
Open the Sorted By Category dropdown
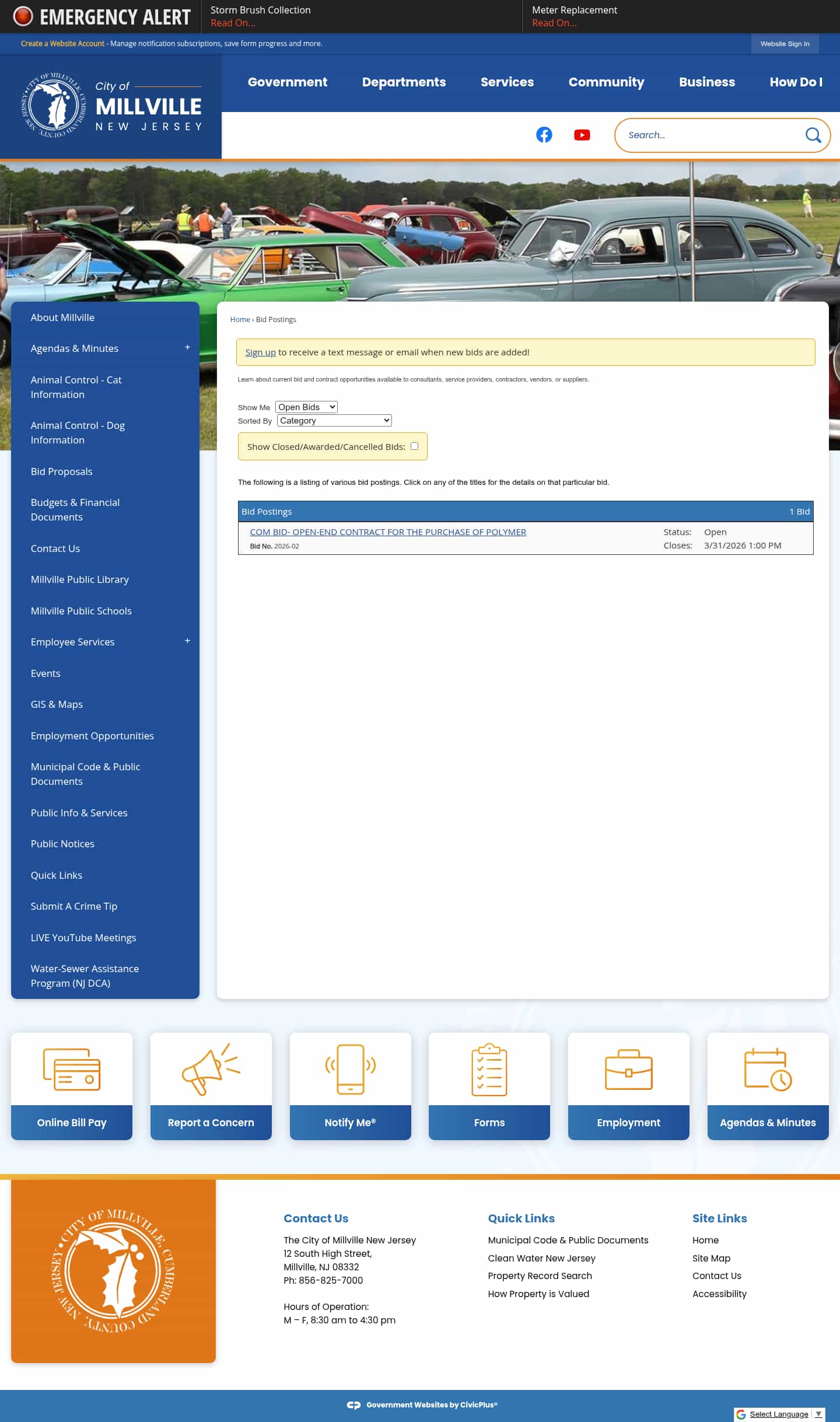(x=334, y=421)
